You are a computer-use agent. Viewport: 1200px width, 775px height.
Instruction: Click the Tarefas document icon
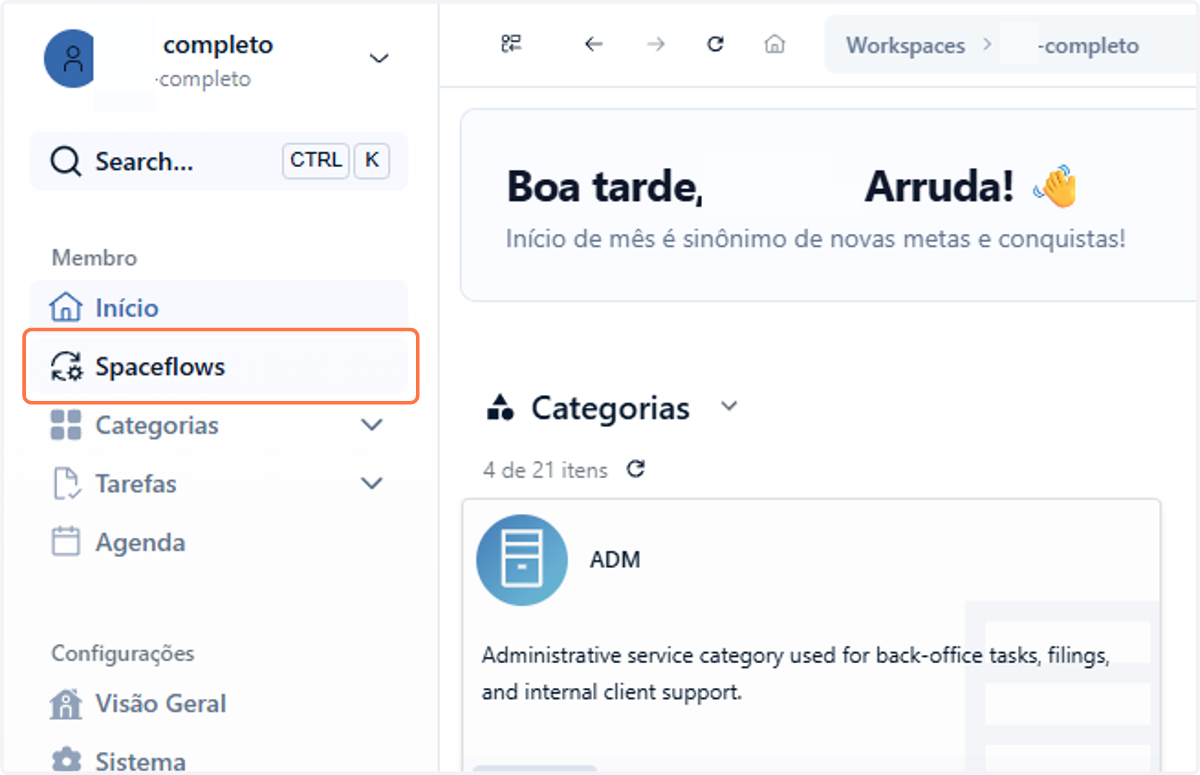tap(65, 484)
